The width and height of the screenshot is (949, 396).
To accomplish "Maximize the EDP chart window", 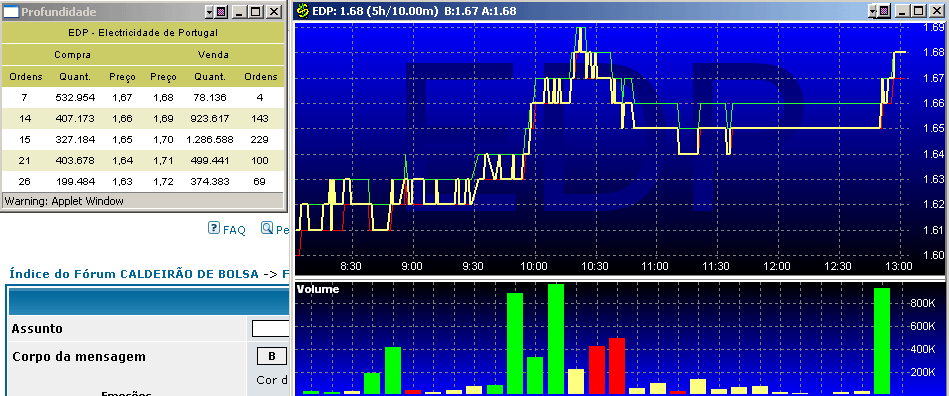I will tap(919, 11).
